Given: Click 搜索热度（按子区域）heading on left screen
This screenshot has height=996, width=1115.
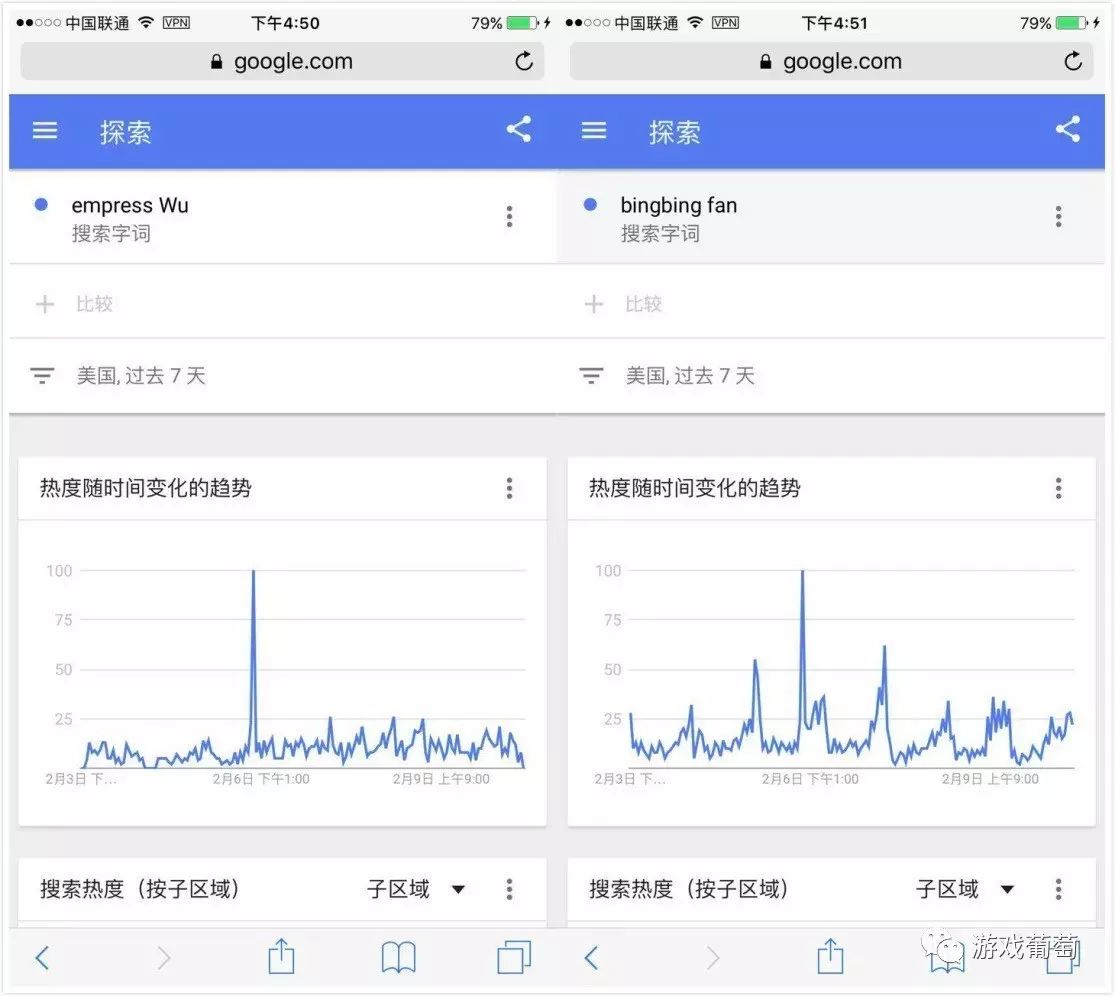Looking at the screenshot, I should point(140,889).
